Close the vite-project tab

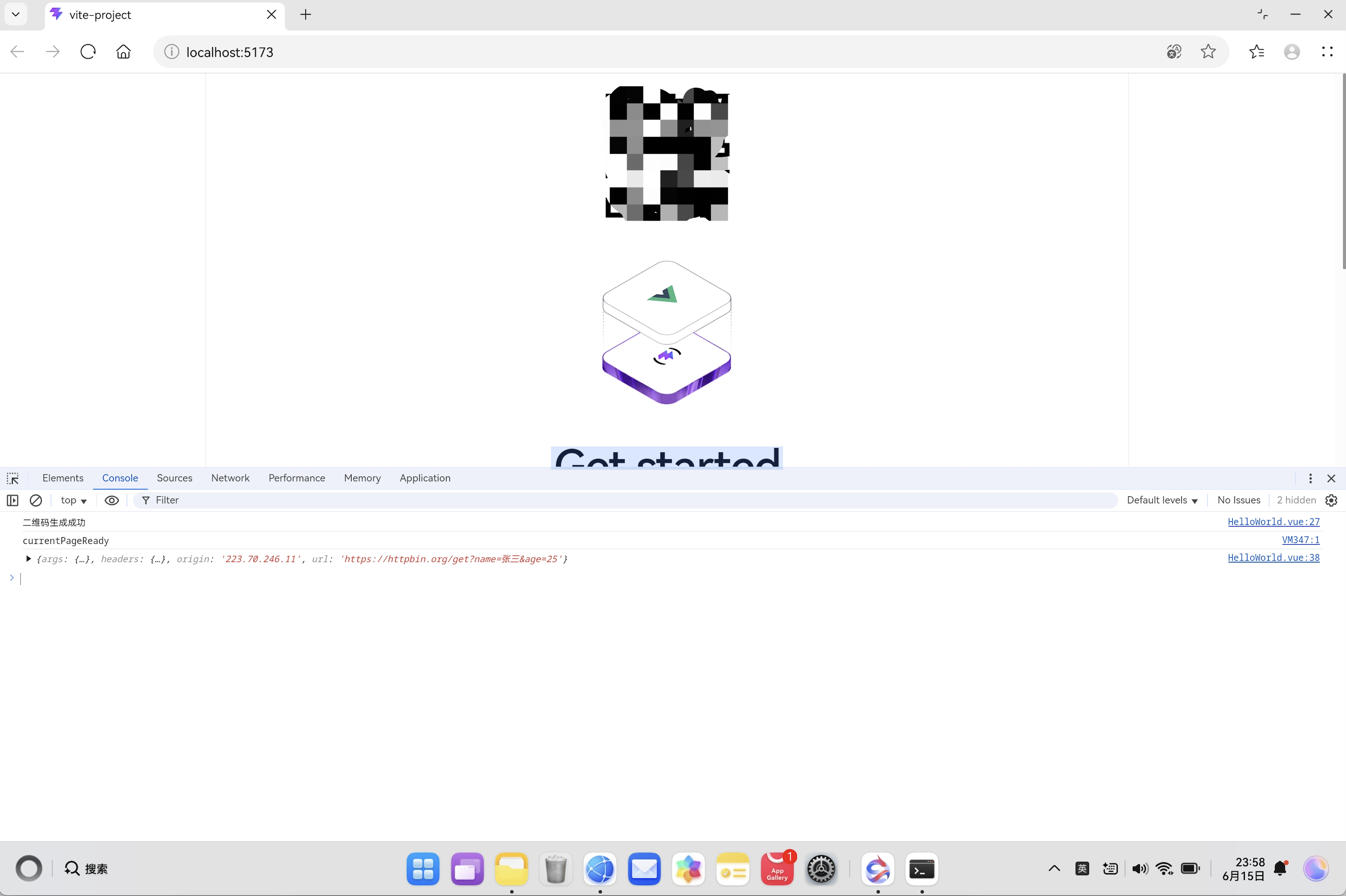tap(272, 15)
